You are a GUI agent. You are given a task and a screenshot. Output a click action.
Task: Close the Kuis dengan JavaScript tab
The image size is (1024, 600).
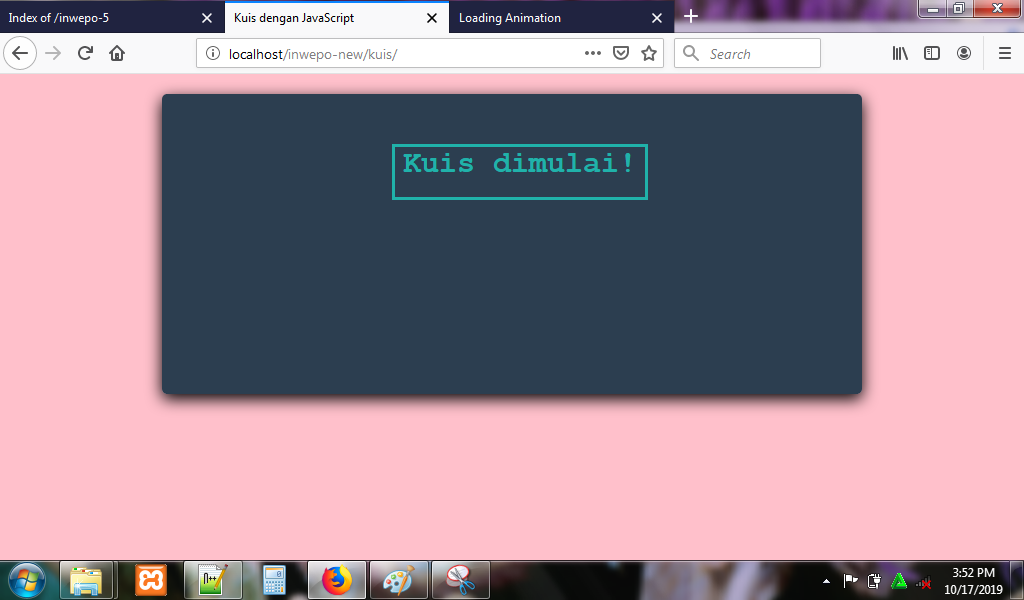click(432, 18)
